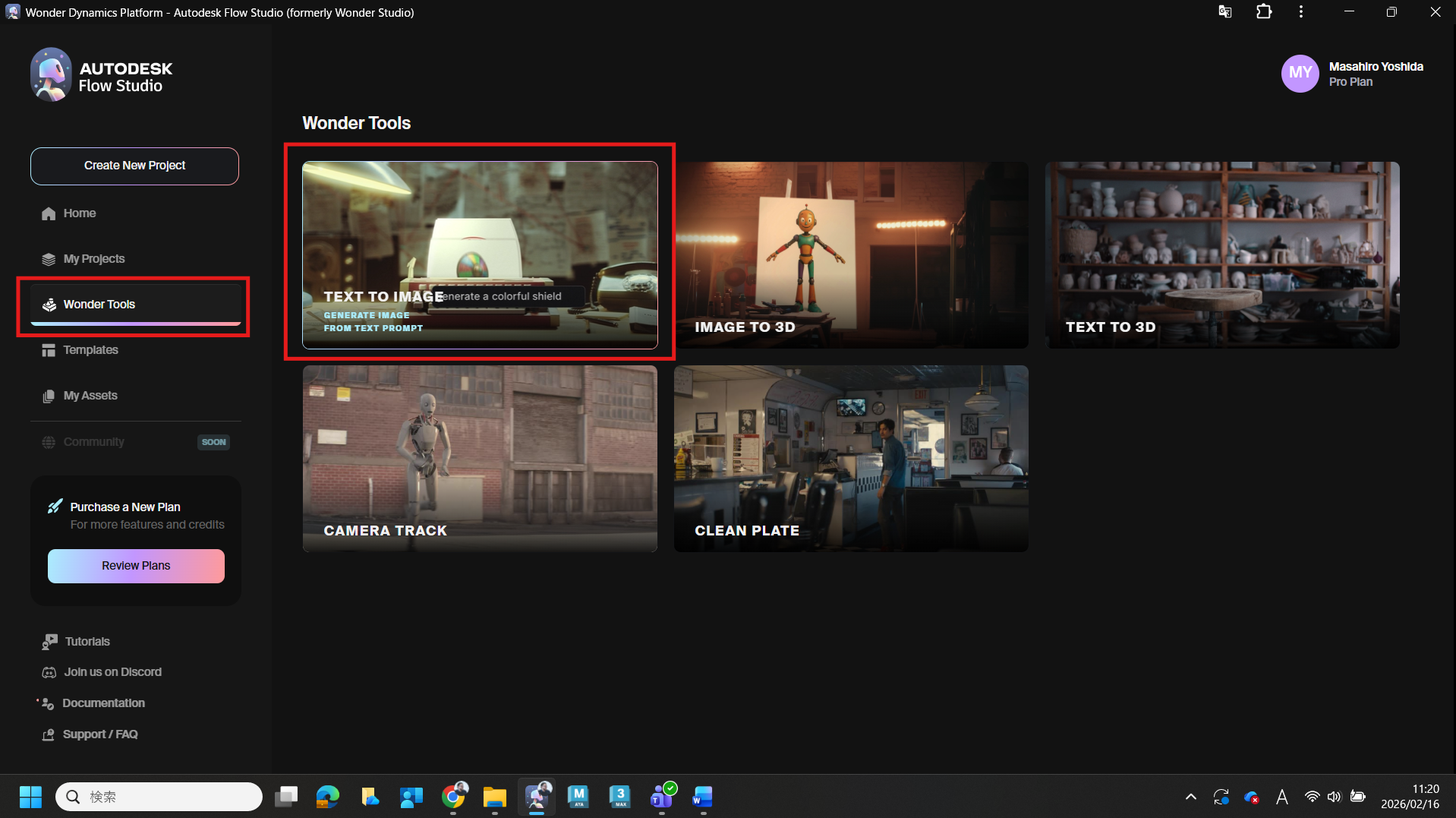
Task: Click the Create New Project button
Action: pos(134,166)
